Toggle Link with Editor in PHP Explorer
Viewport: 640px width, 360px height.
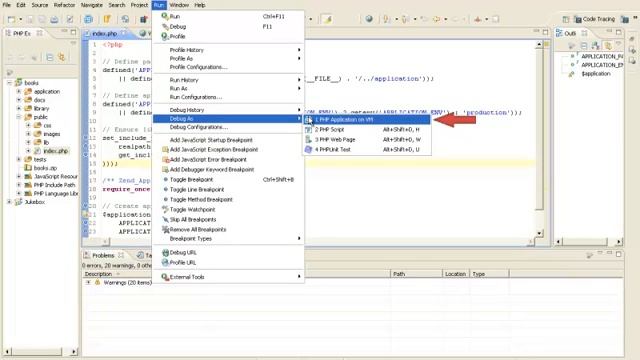tap(62, 57)
